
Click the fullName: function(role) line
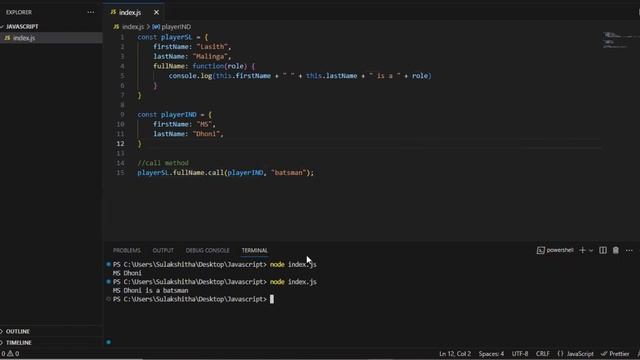click(204, 66)
